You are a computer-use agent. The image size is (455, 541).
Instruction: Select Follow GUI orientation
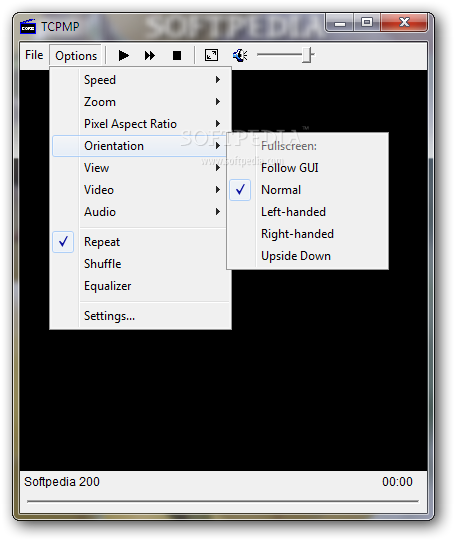pyautogui.click(x=308, y=168)
